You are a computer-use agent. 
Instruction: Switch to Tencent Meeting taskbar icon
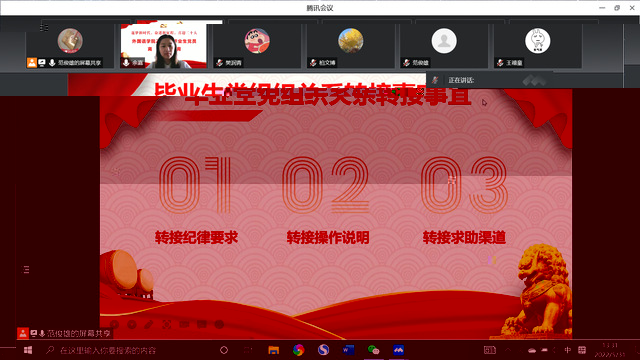398,350
